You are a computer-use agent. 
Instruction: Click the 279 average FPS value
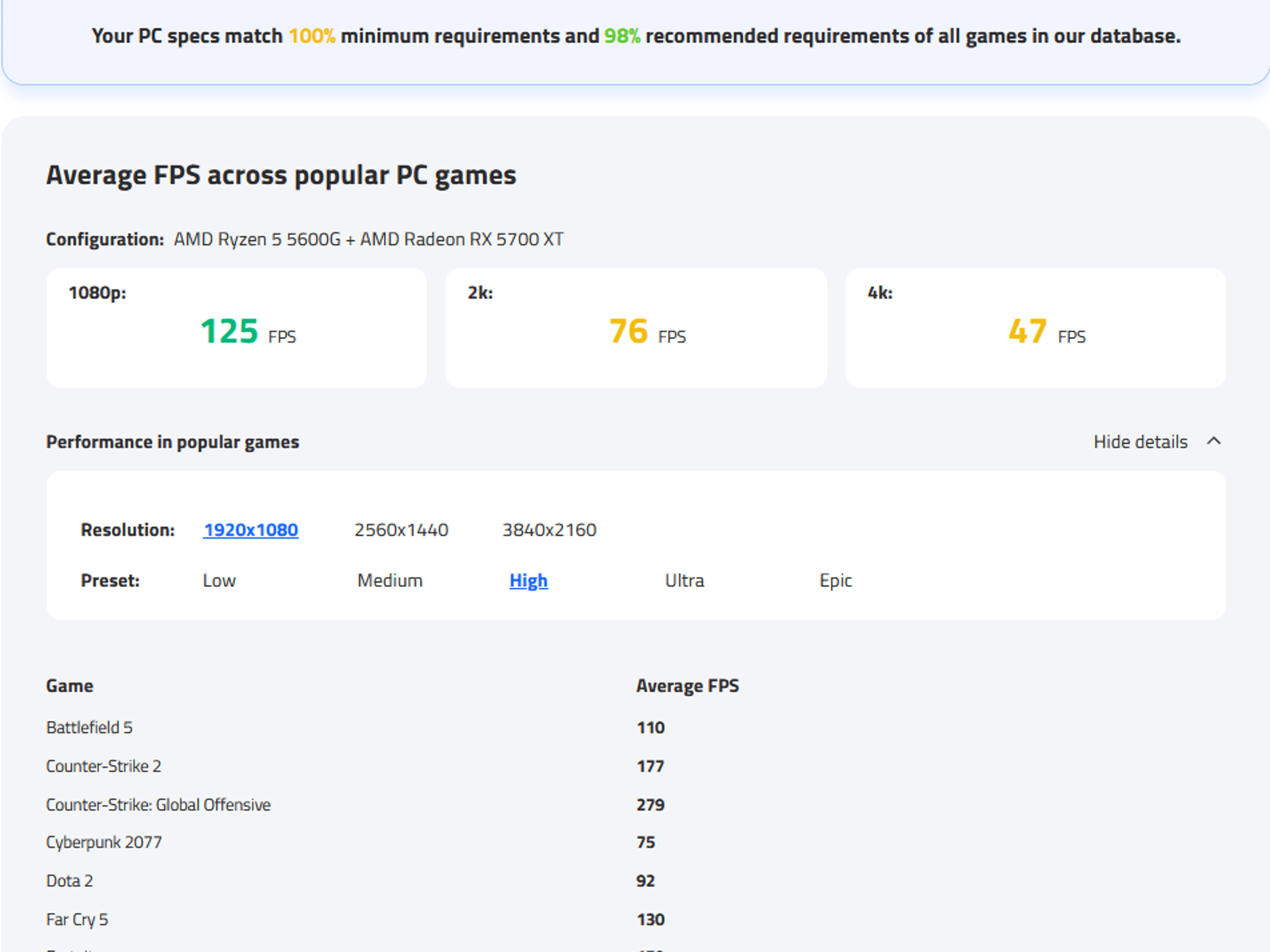(651, 805)
